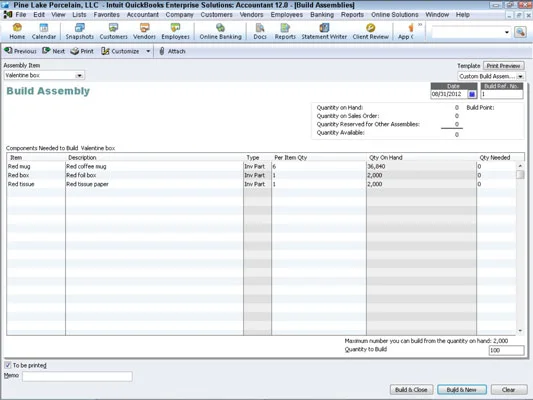Click the date calendar picker icon
The height and width of the screenshot is (400, 533).
pyautogui.click(x=472, y=94)
